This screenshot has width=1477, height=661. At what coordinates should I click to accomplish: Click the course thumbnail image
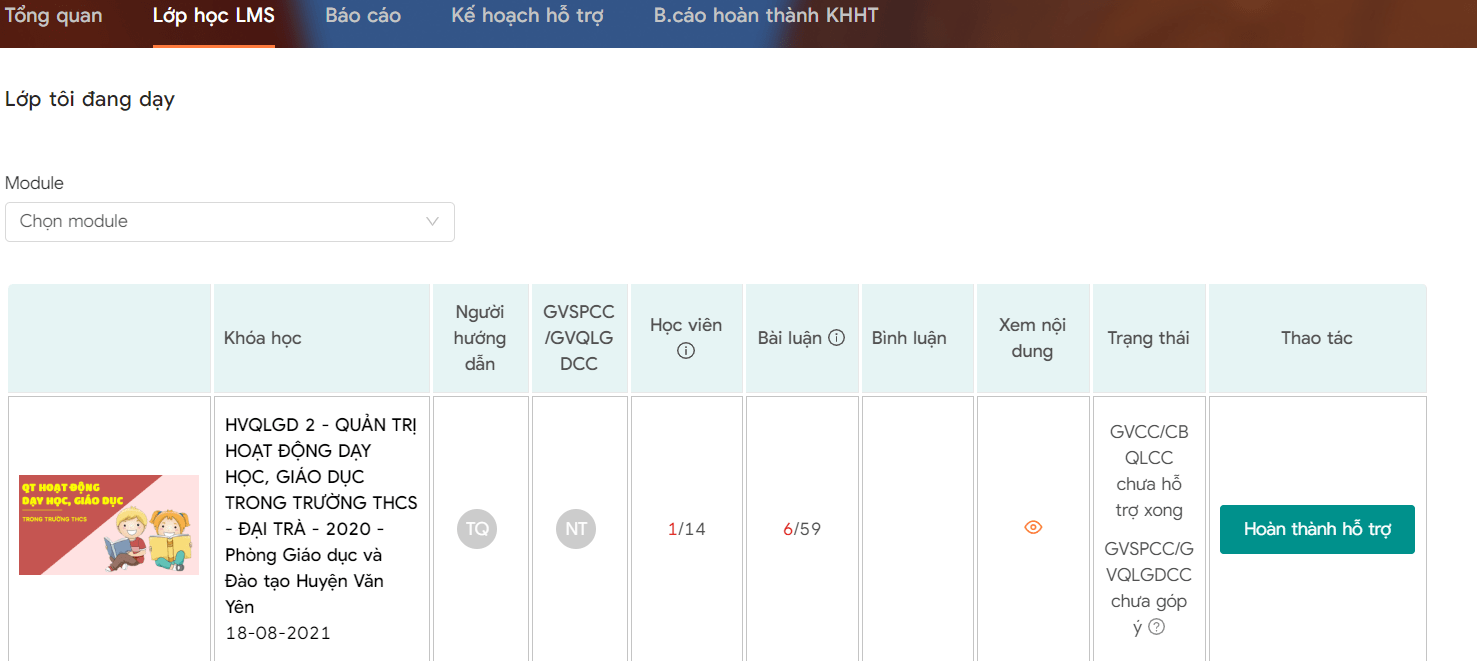click(109, 525)
